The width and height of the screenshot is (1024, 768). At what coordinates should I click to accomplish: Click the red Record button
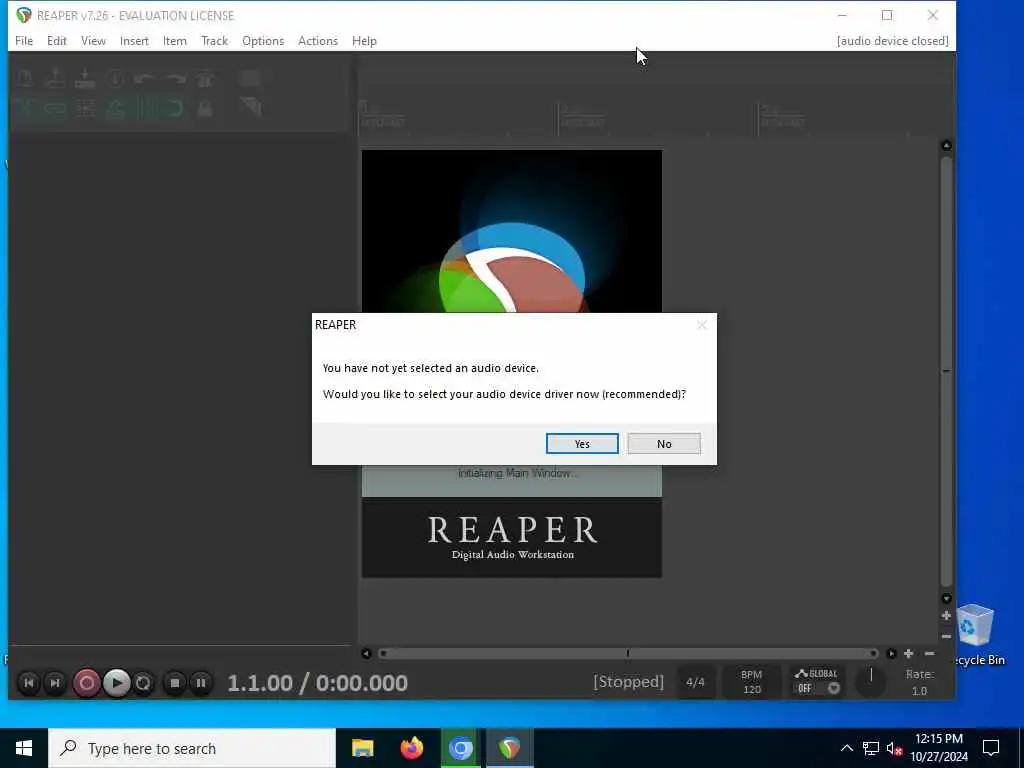pos(86,683)
